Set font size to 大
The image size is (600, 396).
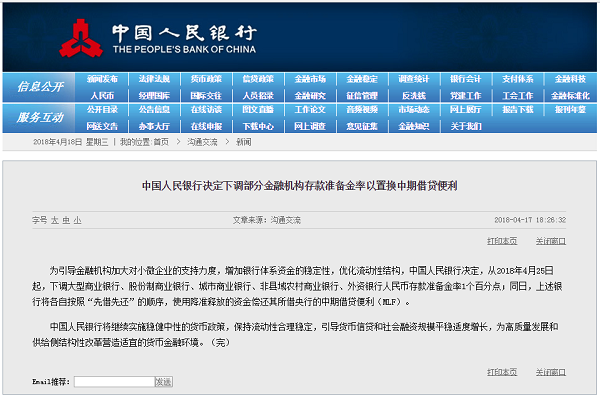[x=55, y=220]
